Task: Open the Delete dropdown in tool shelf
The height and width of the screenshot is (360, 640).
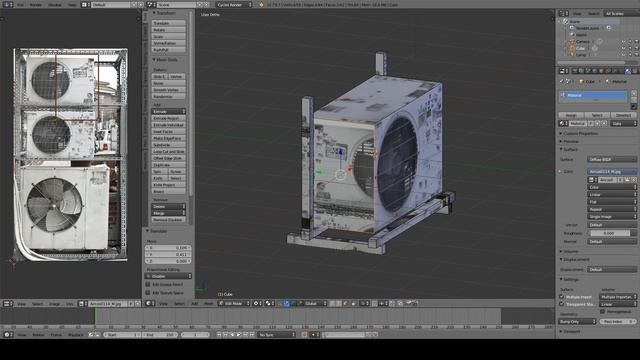Action: 169,207
